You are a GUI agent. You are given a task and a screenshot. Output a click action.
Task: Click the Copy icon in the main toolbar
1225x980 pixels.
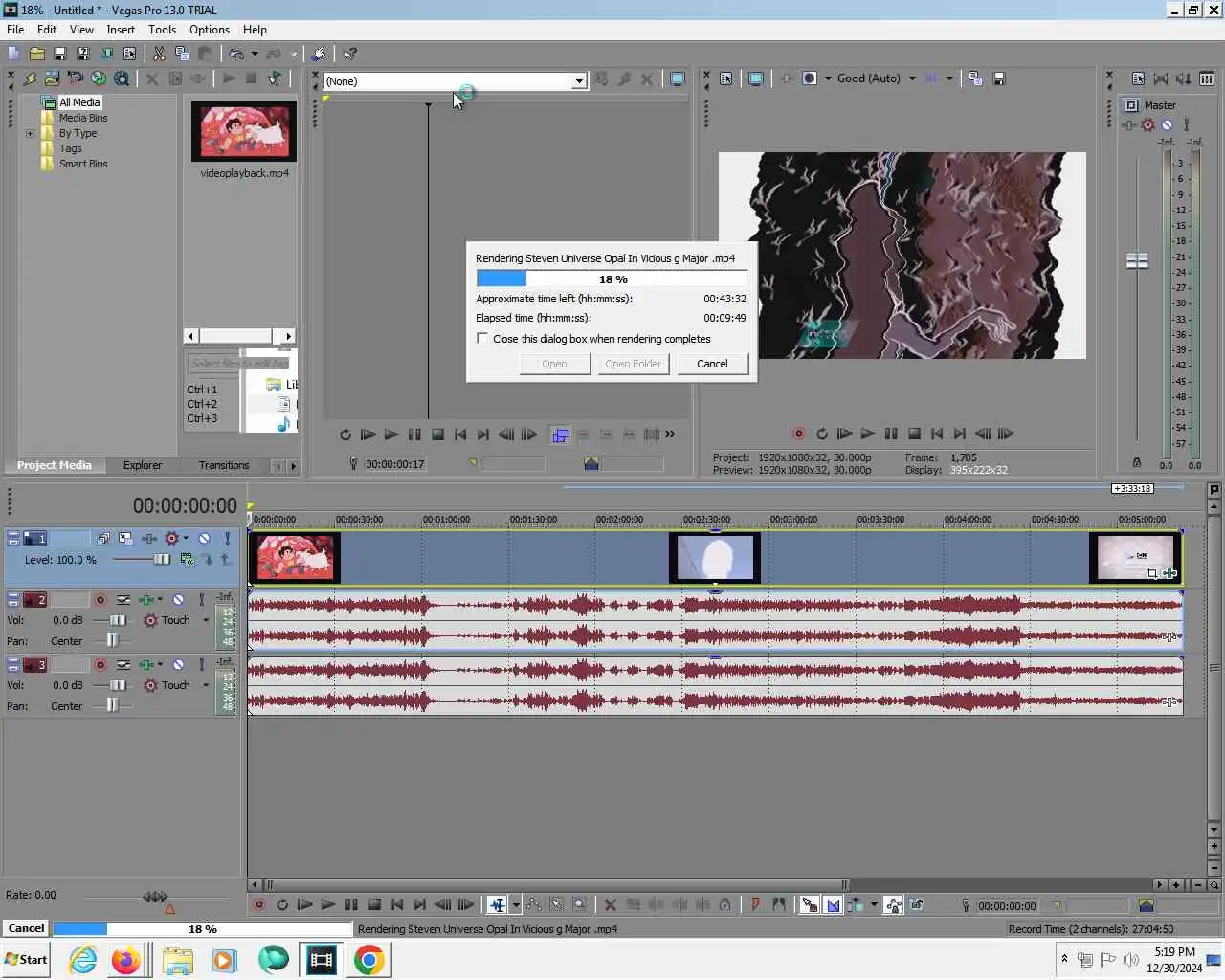[182, 54]
